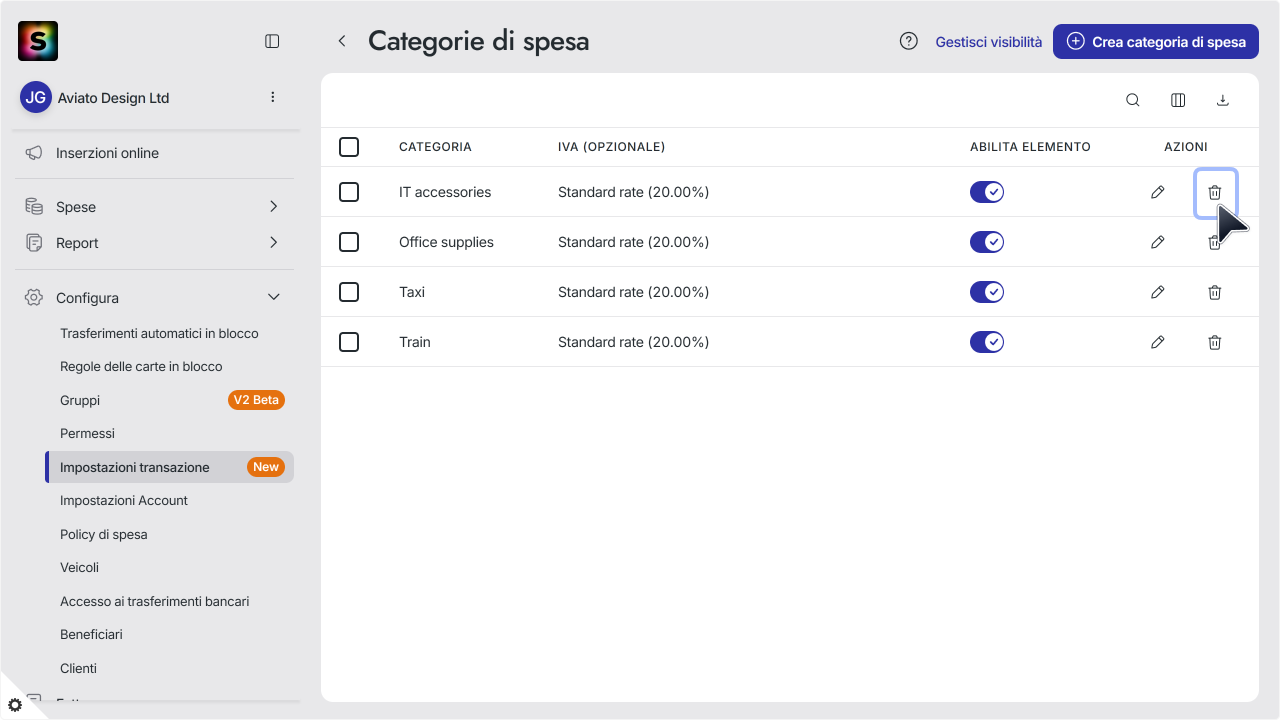Select the Taxi row checkbox
This screenshot has height=720, width=1280.
[x=349, y=292]
